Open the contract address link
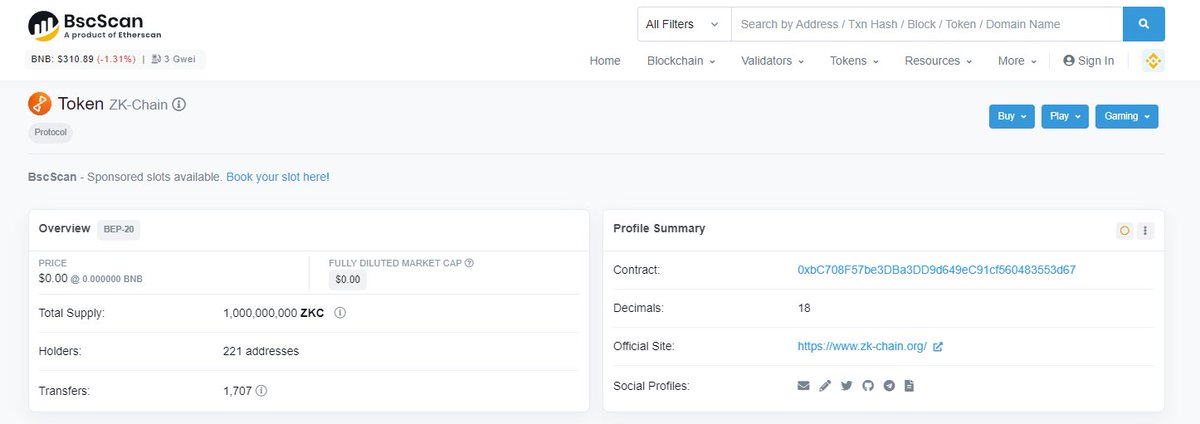 (x=936, y=270)
